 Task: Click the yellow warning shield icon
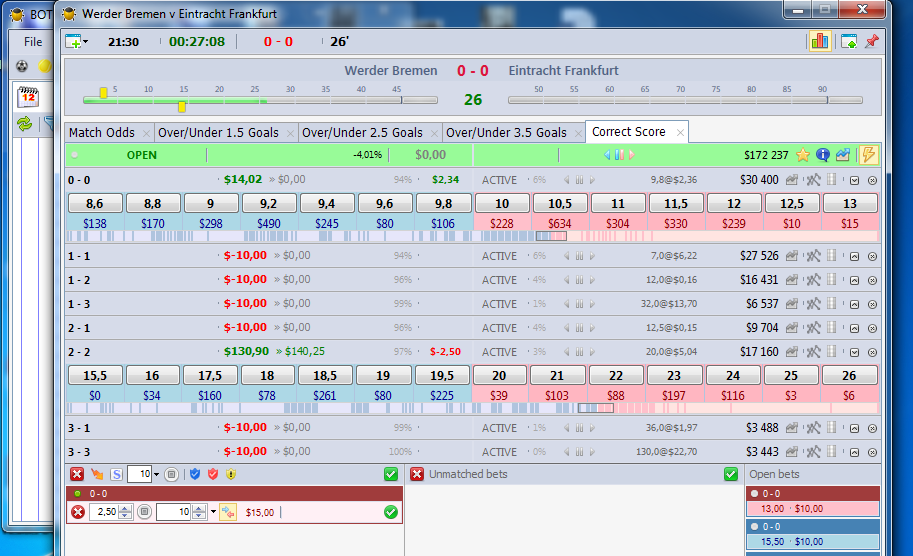pos(231,474)
